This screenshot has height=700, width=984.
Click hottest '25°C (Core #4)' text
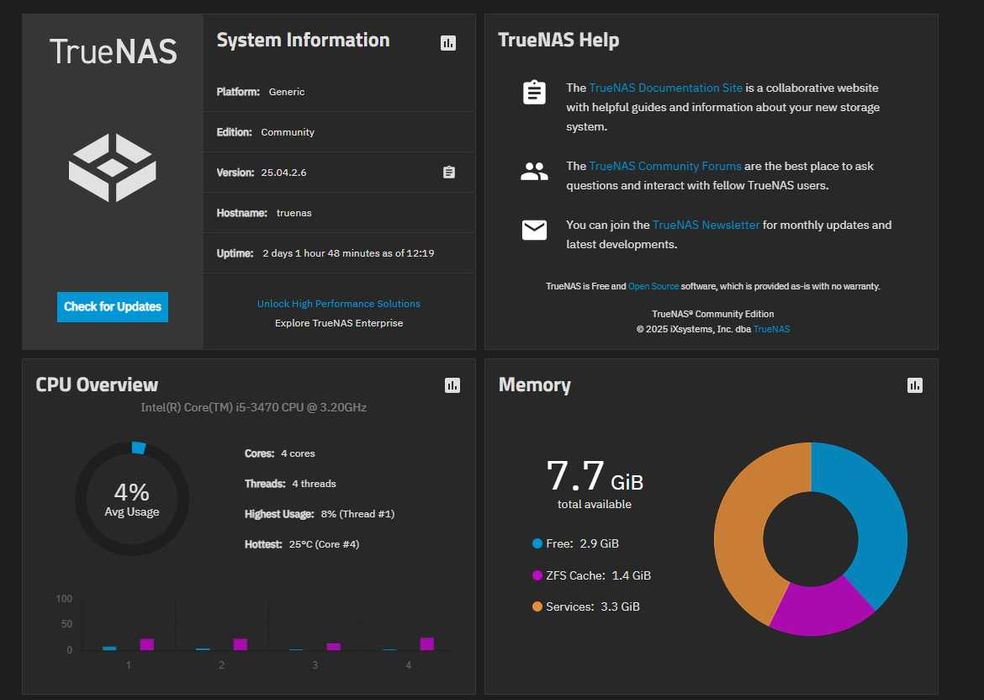(324, 544)
